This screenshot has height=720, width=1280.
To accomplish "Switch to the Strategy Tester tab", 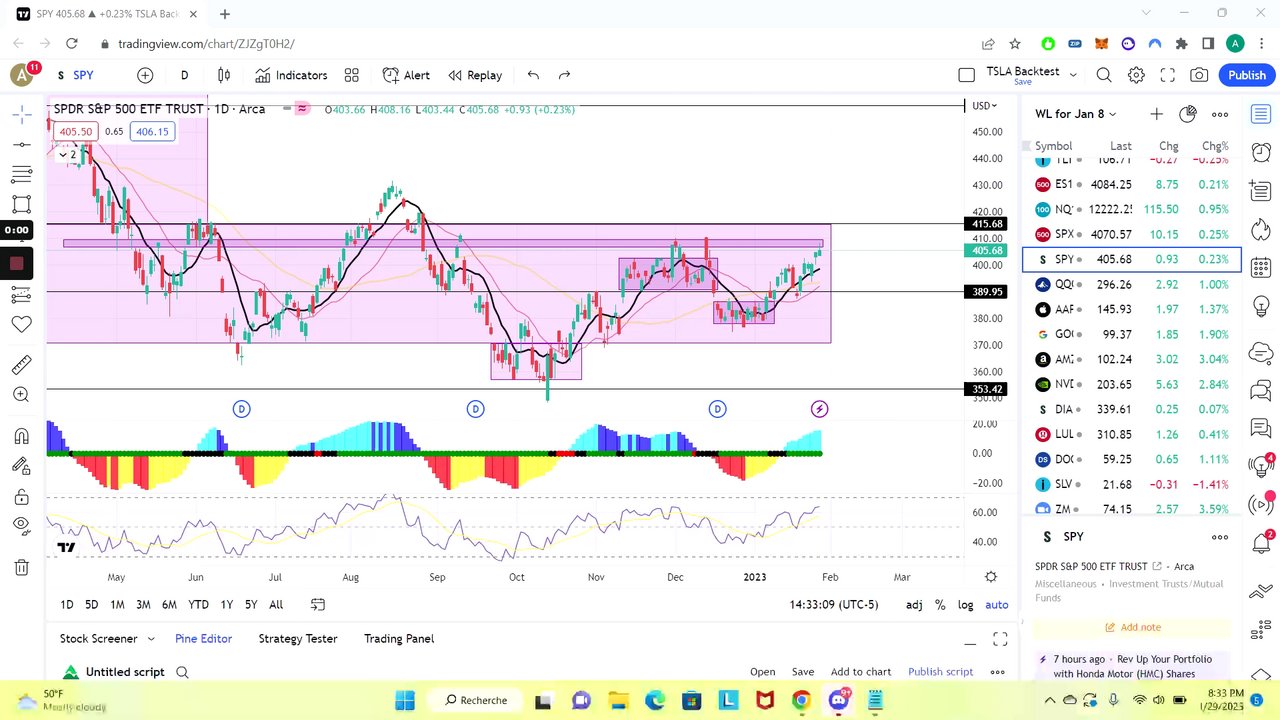I will tap(298, 638).
